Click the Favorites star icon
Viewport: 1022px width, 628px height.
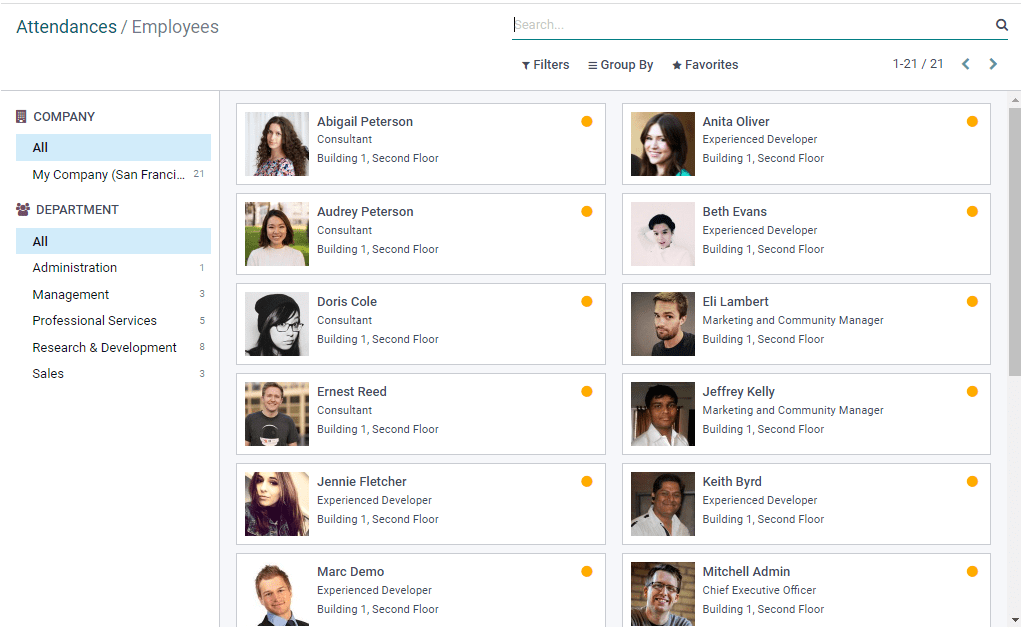(x=679, y=64)
